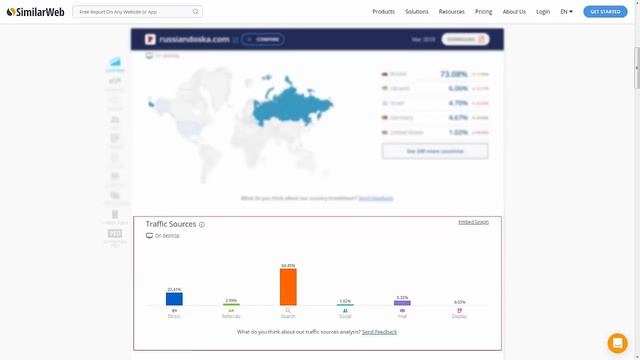Click the SimilarWeb logo
This screenshot has height=360, width=640.
(36, 12)
